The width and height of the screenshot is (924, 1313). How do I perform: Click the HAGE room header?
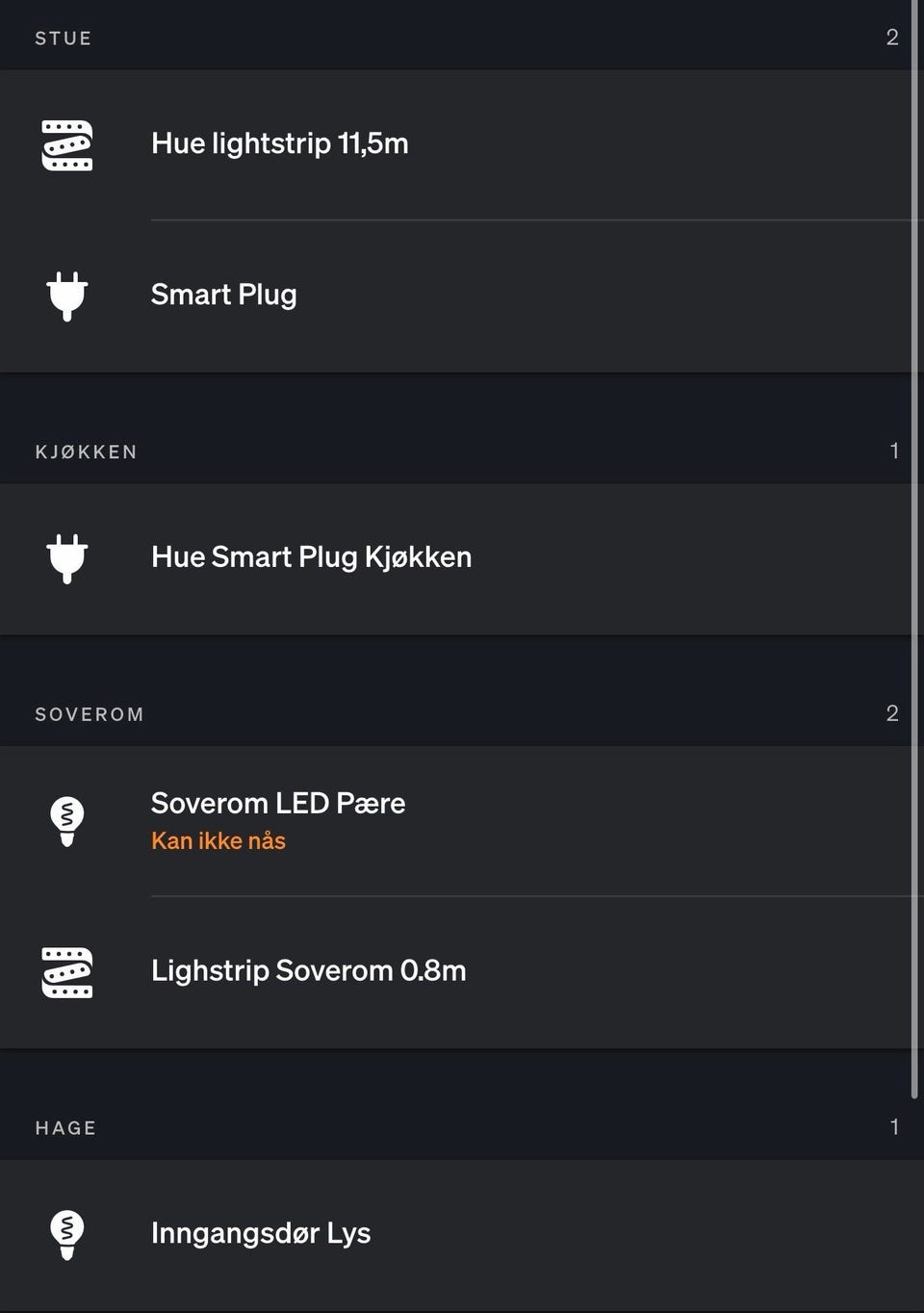coord(65,1128)
